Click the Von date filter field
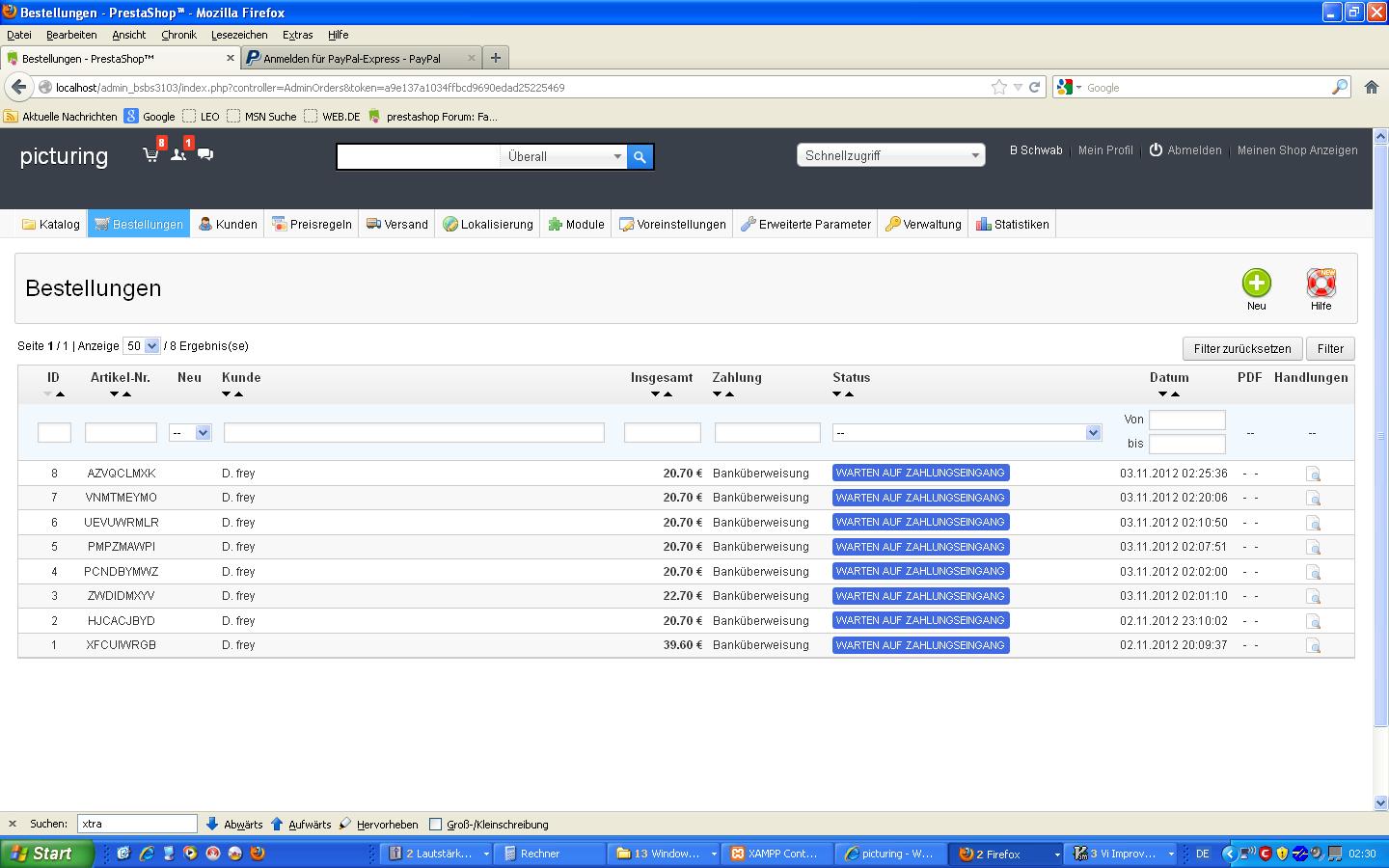1389x868 pixels. [x=1186, y=420]
